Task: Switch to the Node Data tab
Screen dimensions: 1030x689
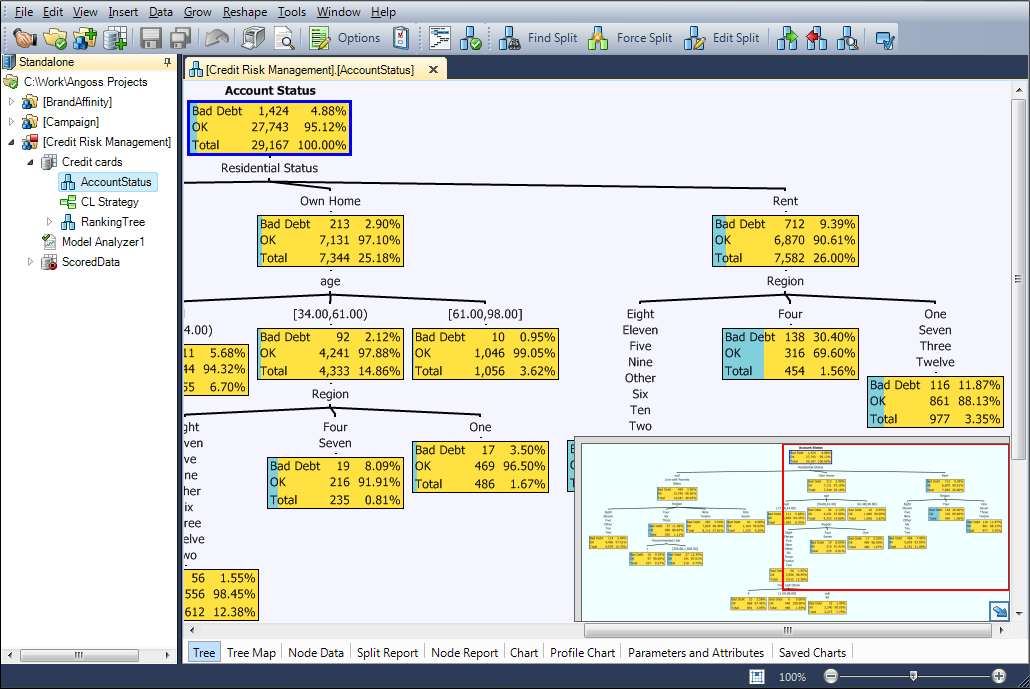Action: 316,652
